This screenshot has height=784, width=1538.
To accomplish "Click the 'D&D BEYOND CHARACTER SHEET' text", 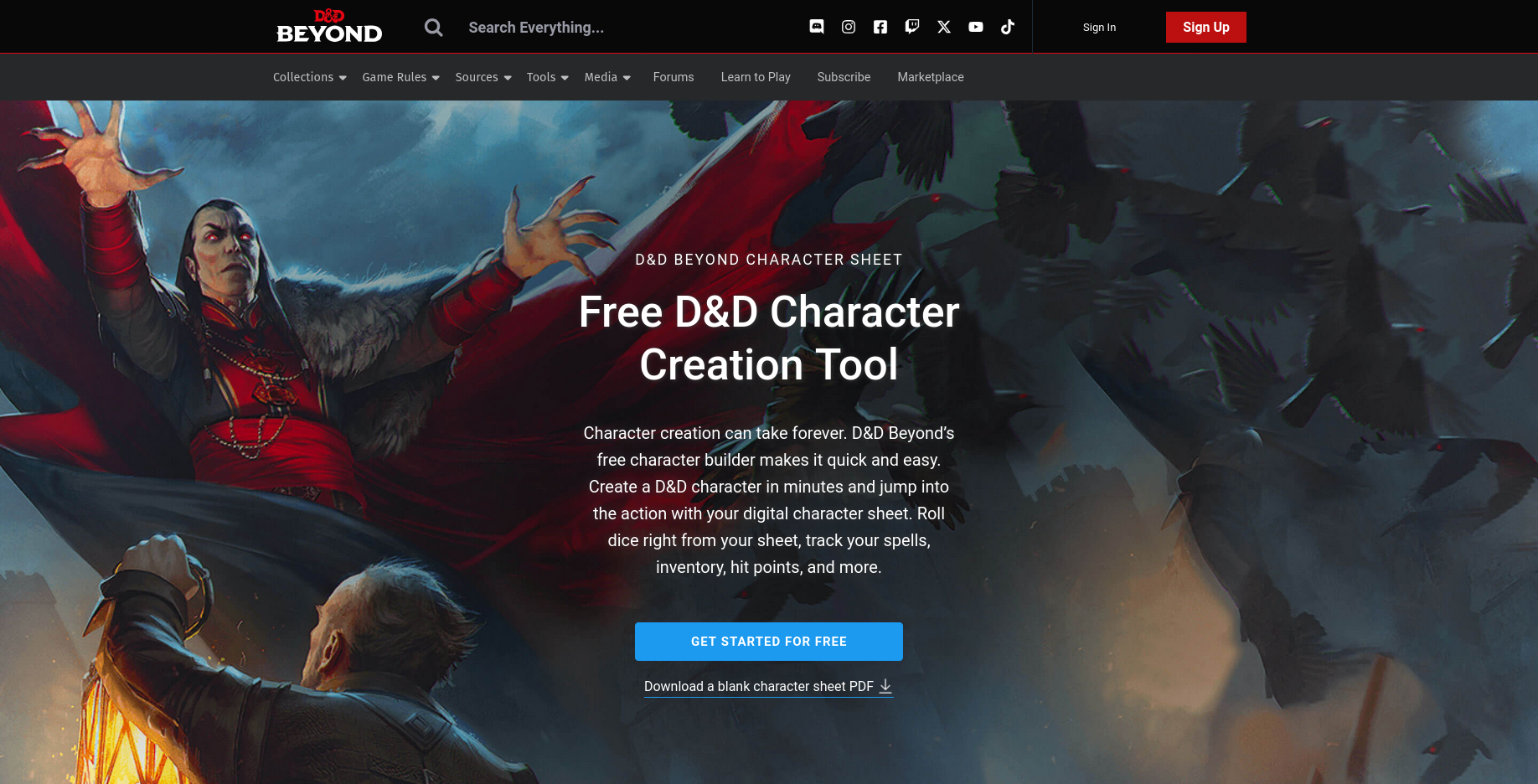I will pyautogui.click(x=769, y=260).
